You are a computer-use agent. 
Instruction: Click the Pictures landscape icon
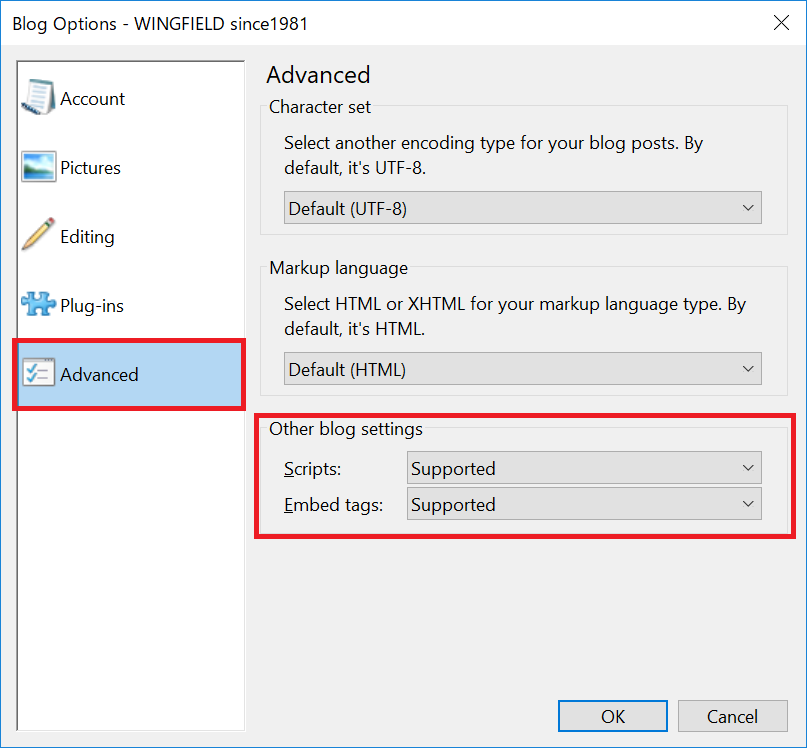pos(38,167)
